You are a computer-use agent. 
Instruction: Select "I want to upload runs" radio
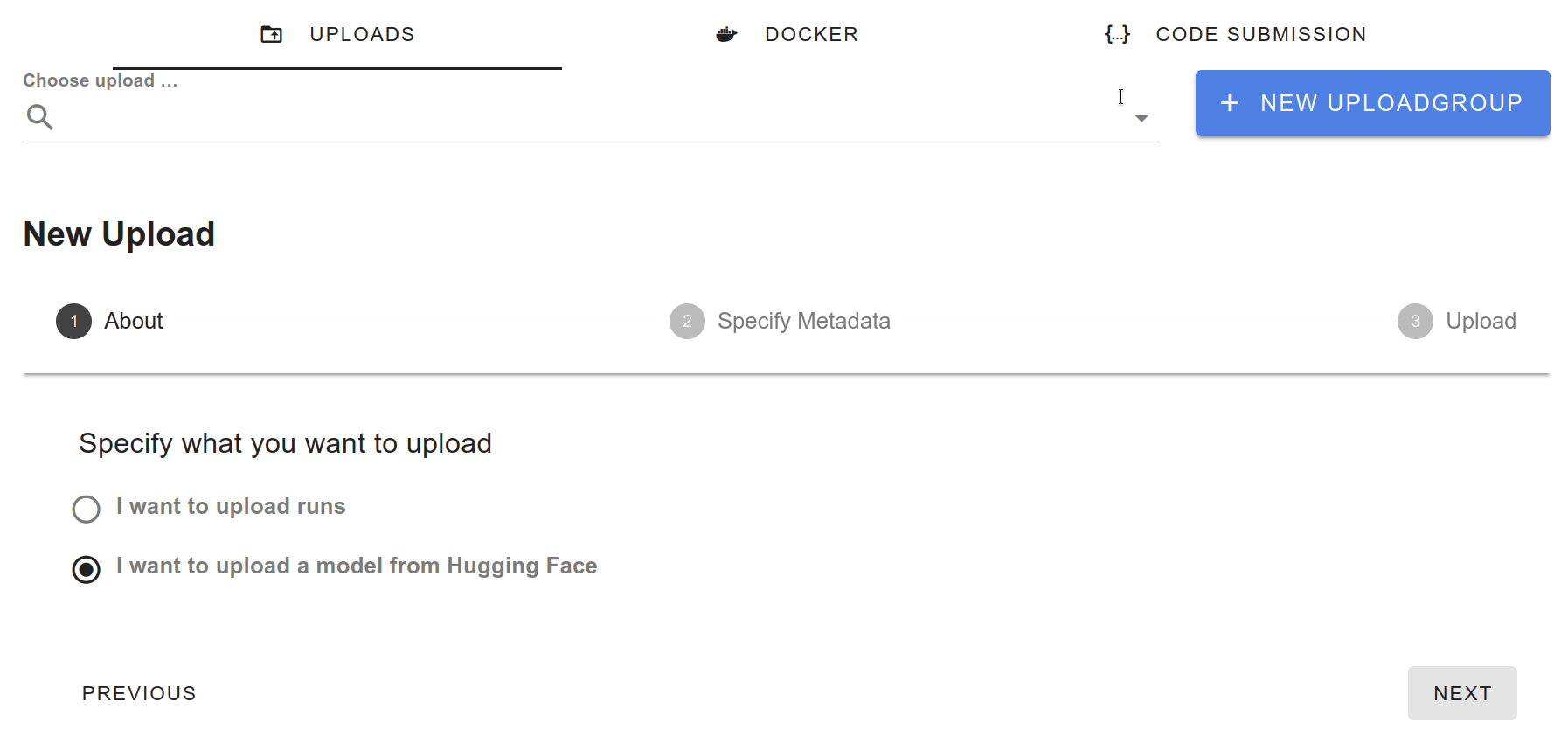tap(87, 509)
